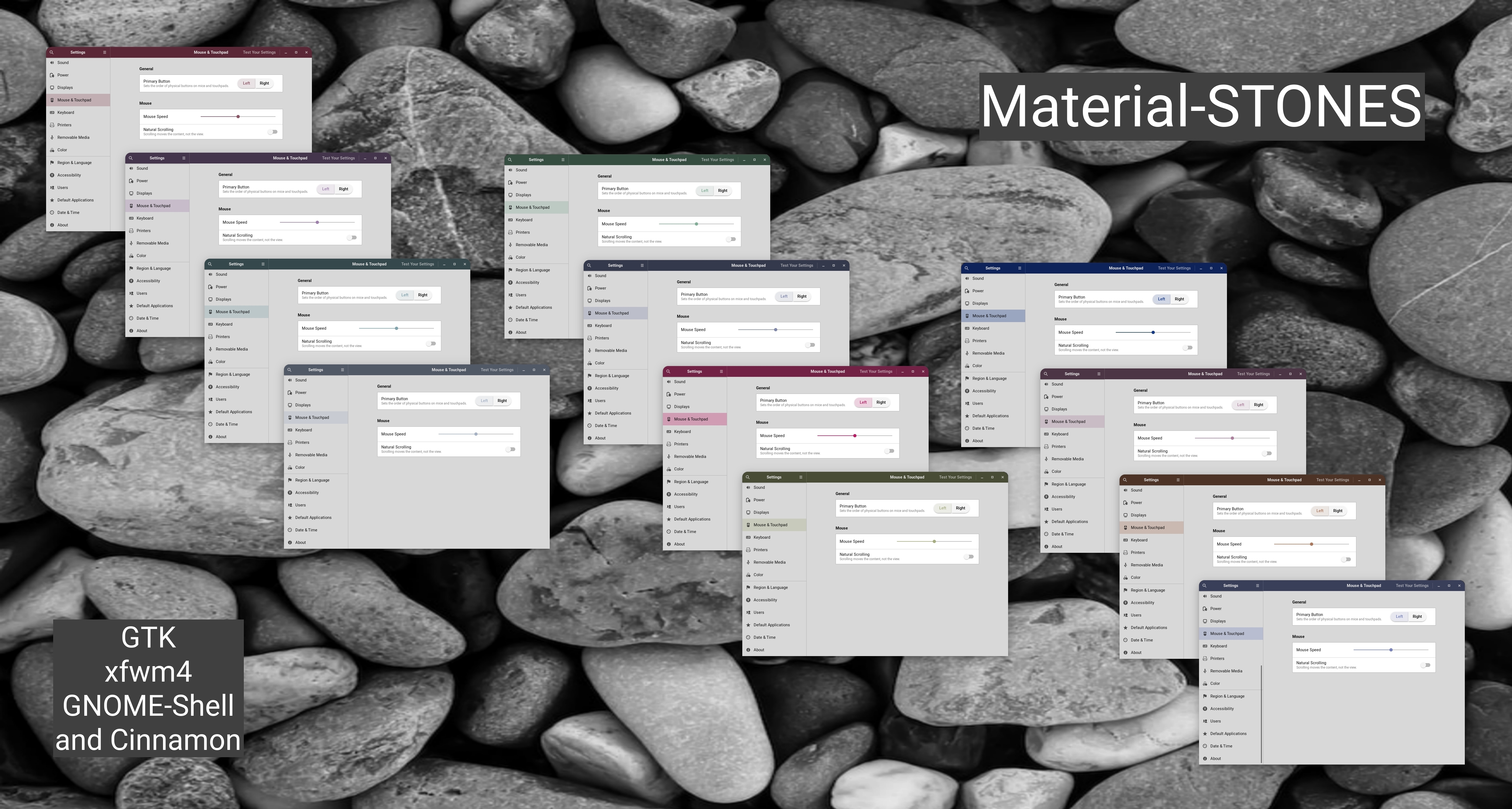Click the Accessibility icon in the magenta window sidebar

pyautogui.click(x=669, y=494)
